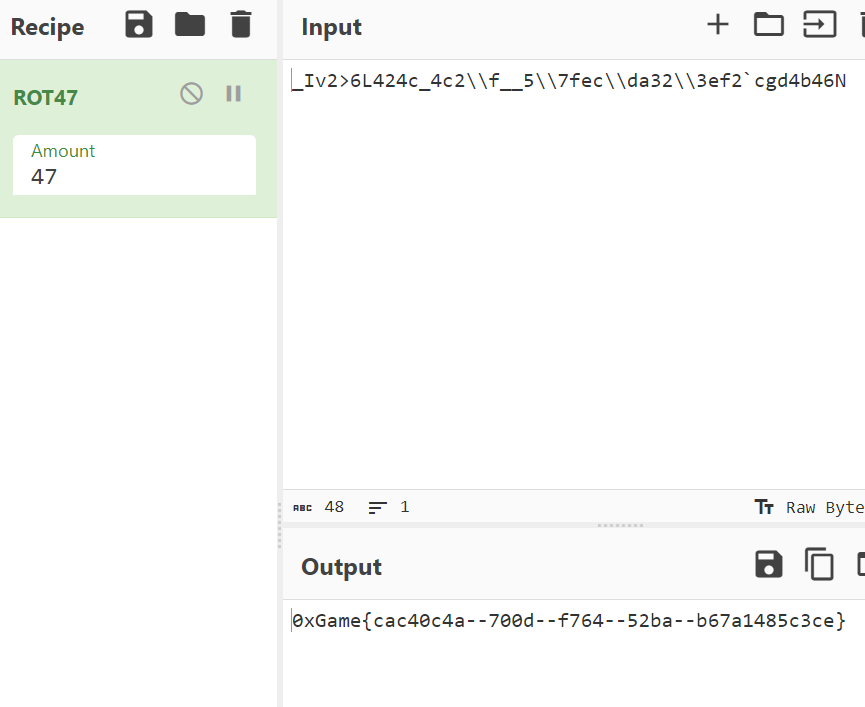Disable the ROT47 operation
Screen dimensions: 865x707
click(x=191, y=94)
